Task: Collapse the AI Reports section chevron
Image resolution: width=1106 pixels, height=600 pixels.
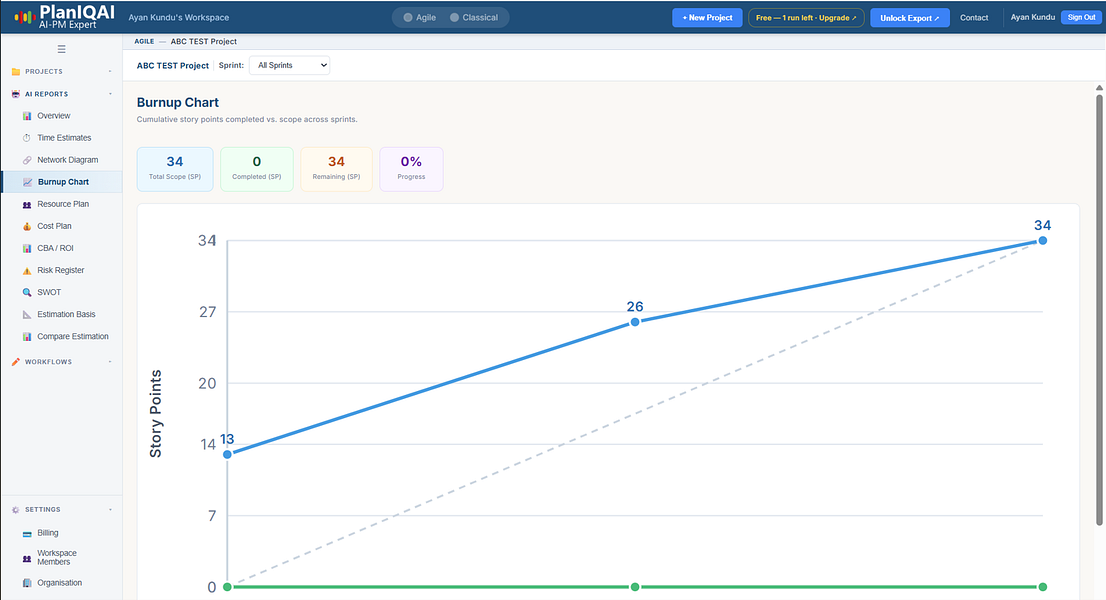Action: pos(110,94)
